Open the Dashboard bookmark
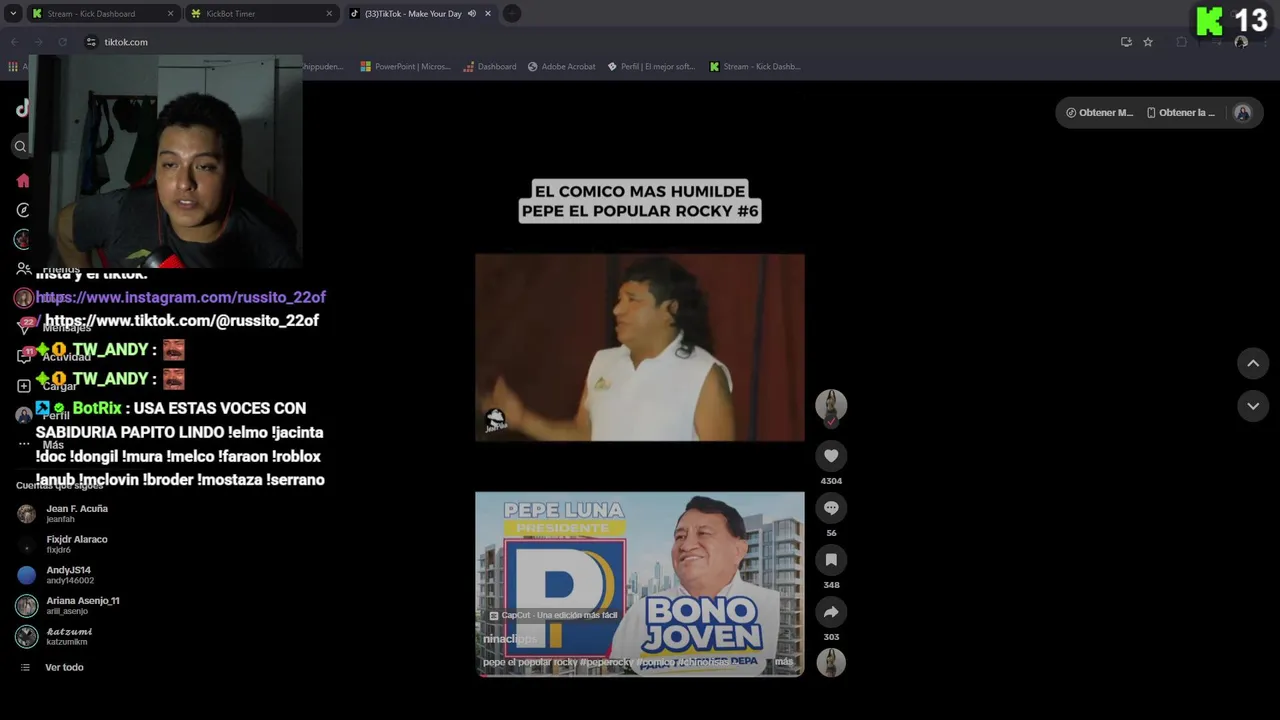1280x720 pixels. 490,67
